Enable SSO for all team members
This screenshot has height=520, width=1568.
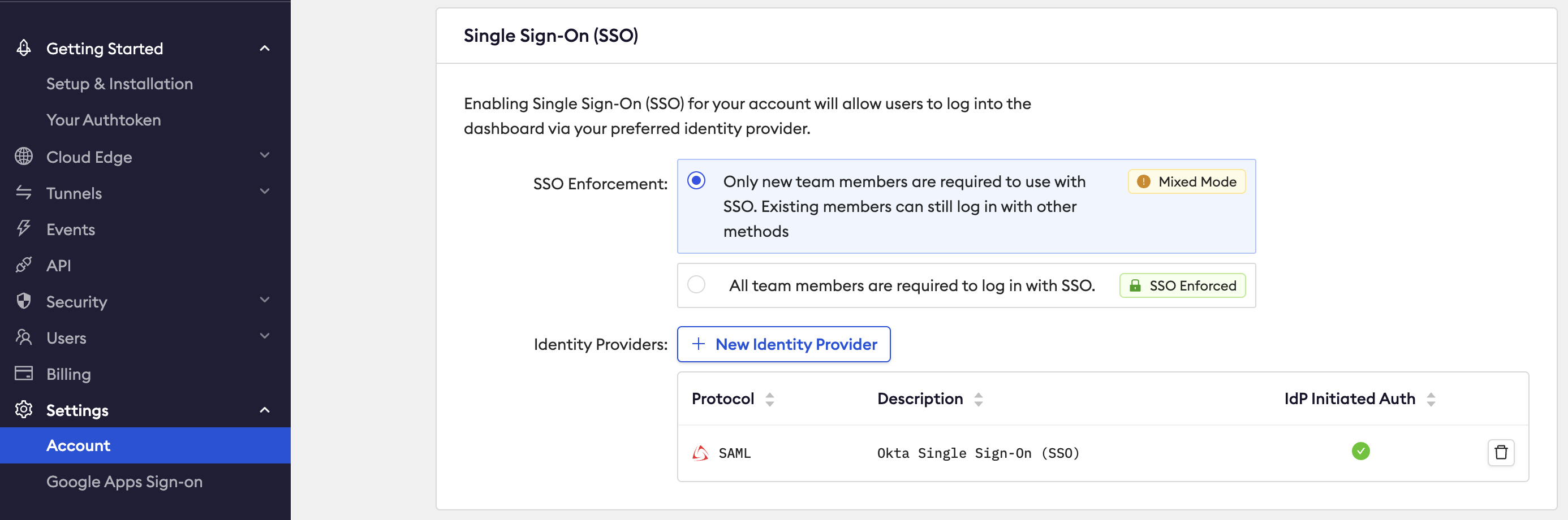(697, 285)
